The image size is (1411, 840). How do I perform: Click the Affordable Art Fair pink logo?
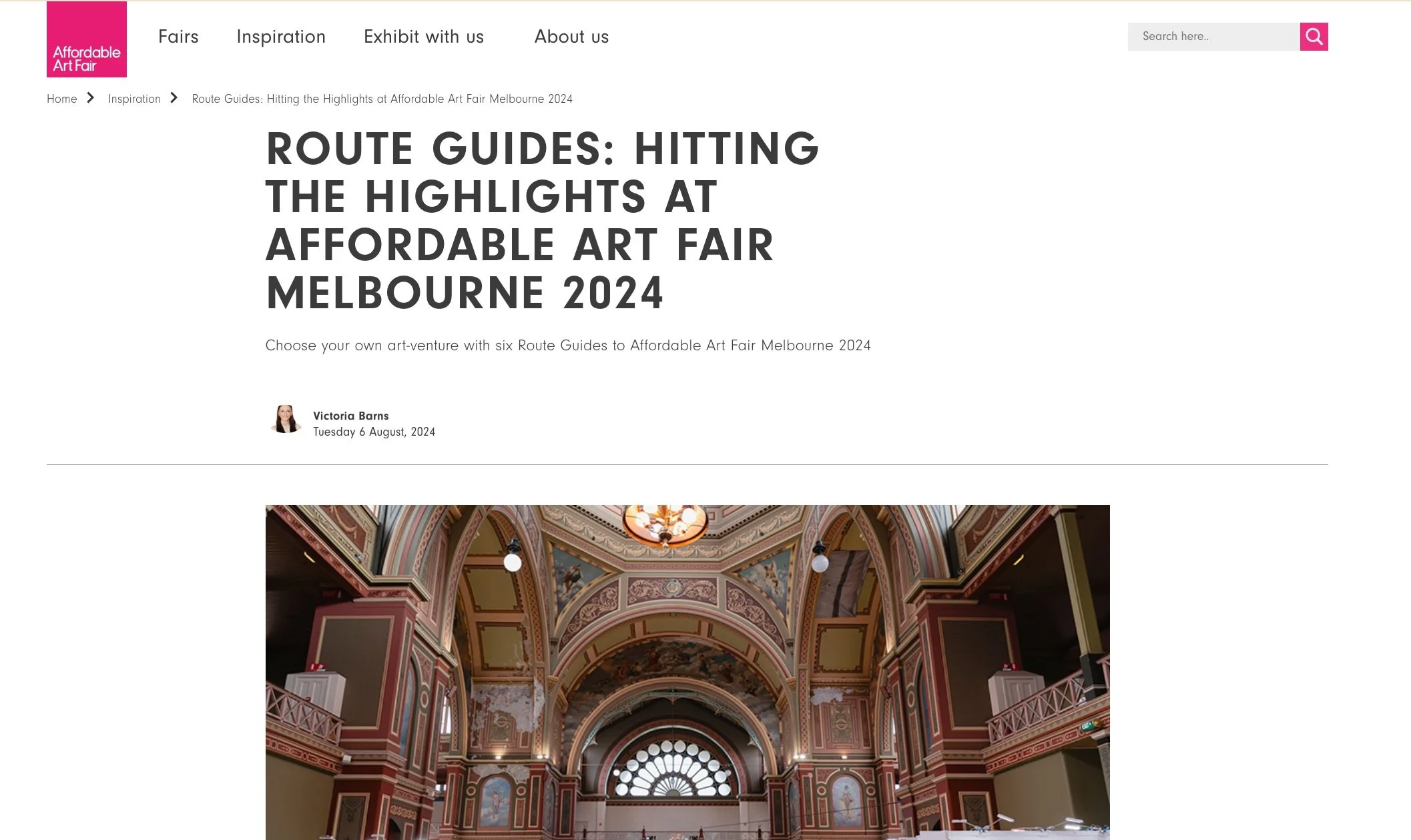(87, 39)
